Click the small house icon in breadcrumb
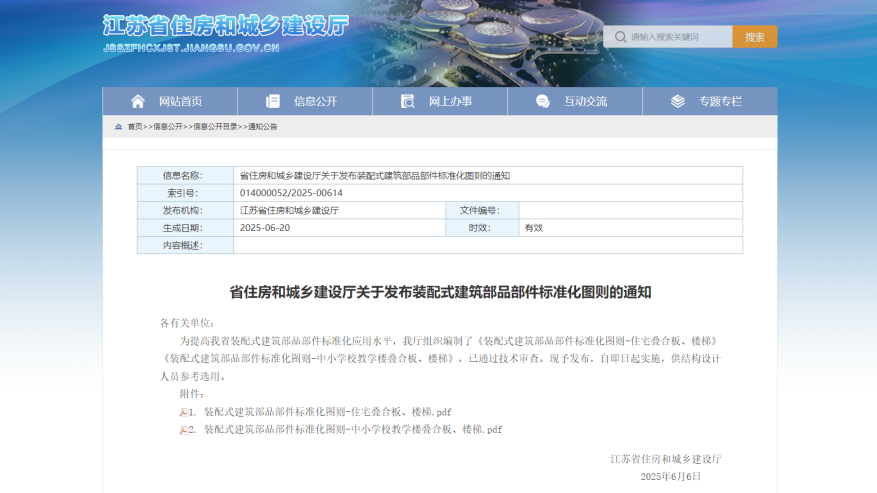This screenshot has width=877, height=493. [119, 127]
